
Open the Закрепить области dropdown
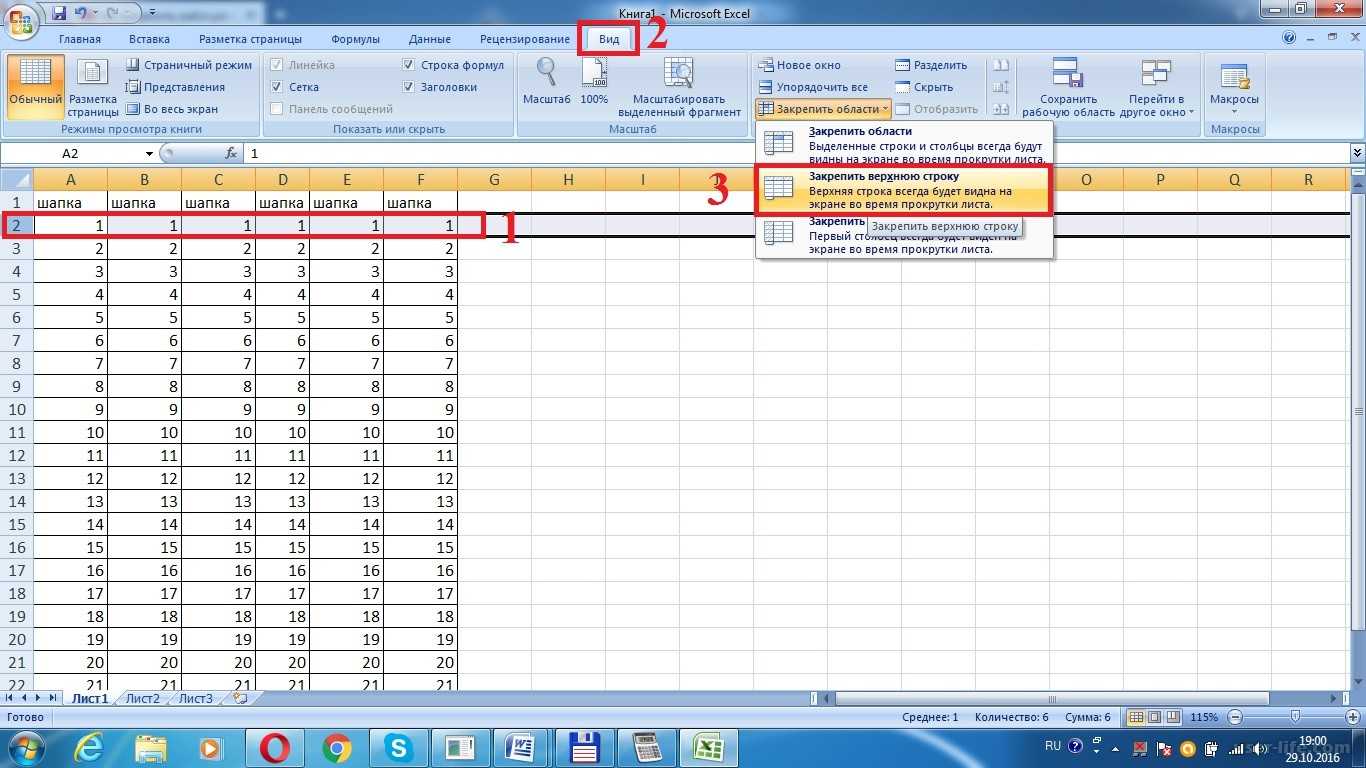point(823,109)
